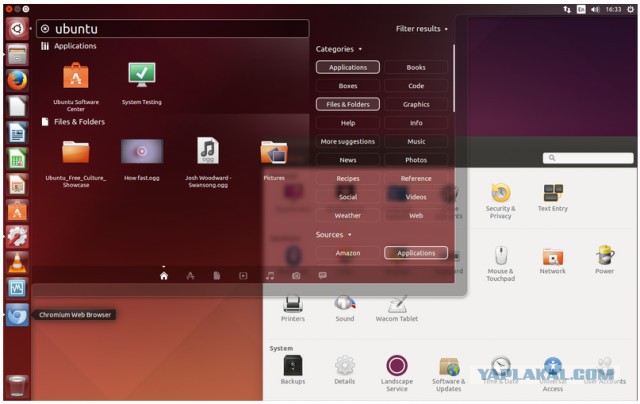This screenshot has height=404, width=640.
Task: Click the System Settings search box
Action: tap(588, 158)
